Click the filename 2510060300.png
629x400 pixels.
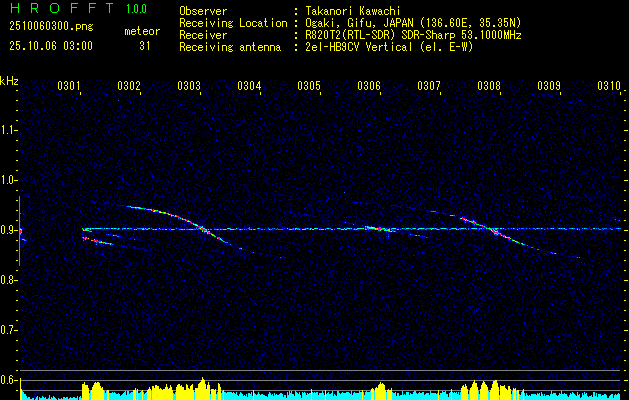coord(51,26)
